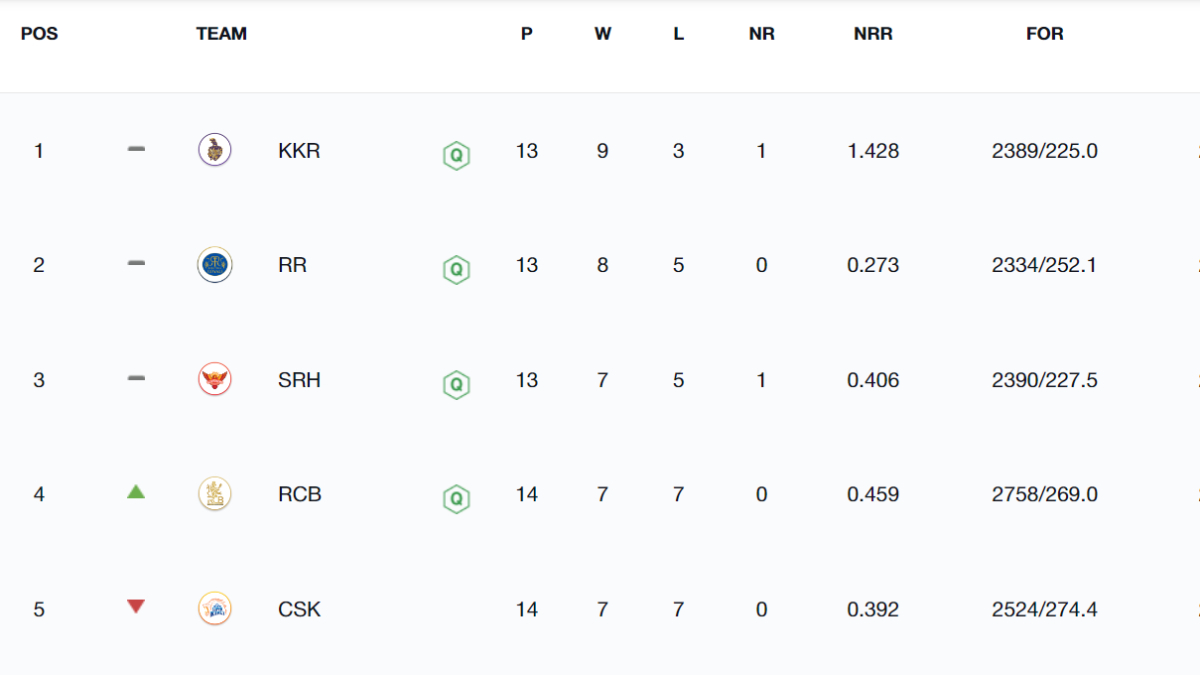Image resolution: width=1200 pixels, height=675 pixels.
Task: Click KKR's net run rate value 1.428
Action: pos(873,151)
